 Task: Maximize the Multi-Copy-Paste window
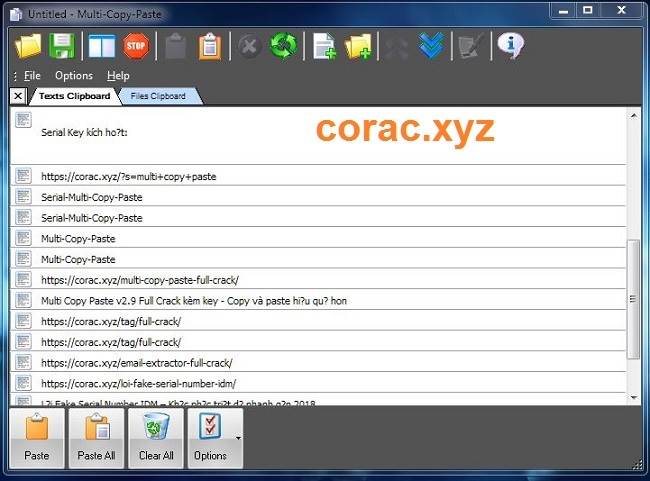[587, 11]
